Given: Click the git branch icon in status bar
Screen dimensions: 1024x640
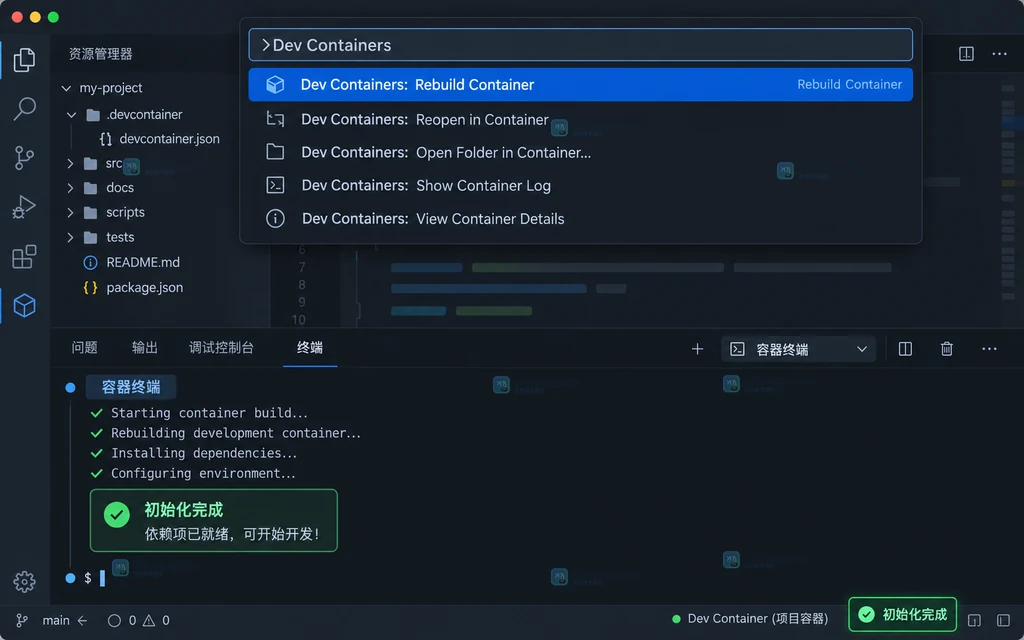Looking at the screenshot, I should coord(22,620).
